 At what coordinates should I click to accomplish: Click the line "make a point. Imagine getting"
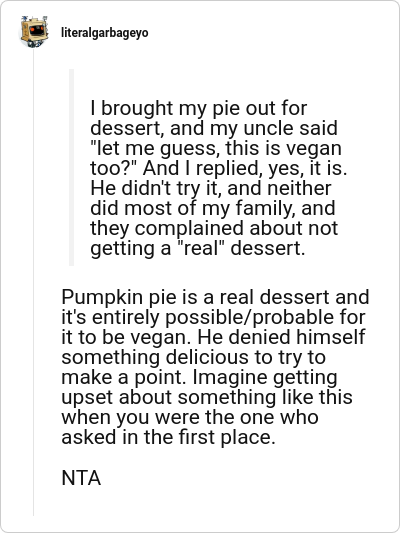199,377
